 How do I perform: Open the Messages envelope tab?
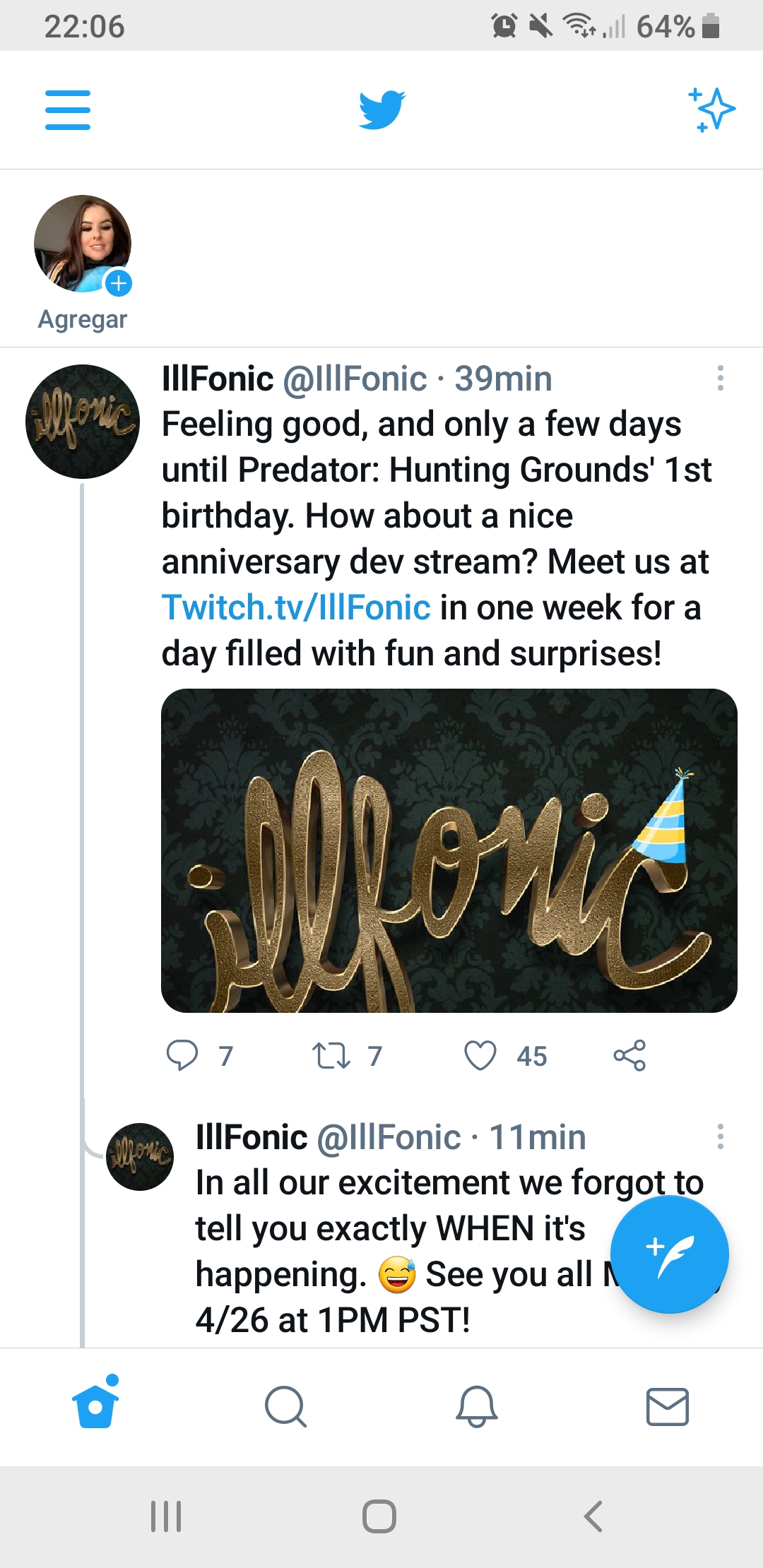click(x=668, y=1406)
